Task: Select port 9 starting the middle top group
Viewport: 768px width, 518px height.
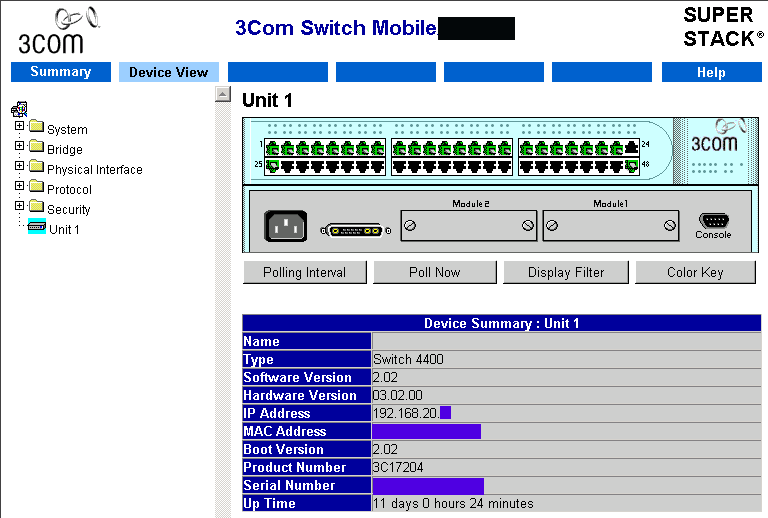Action: pos(400,148)
